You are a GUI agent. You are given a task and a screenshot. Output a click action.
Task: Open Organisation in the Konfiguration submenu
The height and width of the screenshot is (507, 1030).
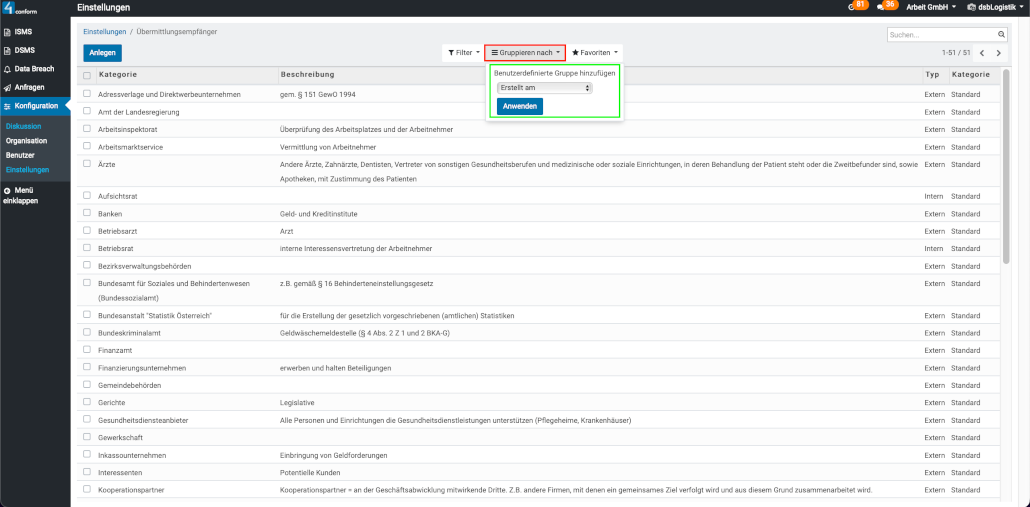26,141
